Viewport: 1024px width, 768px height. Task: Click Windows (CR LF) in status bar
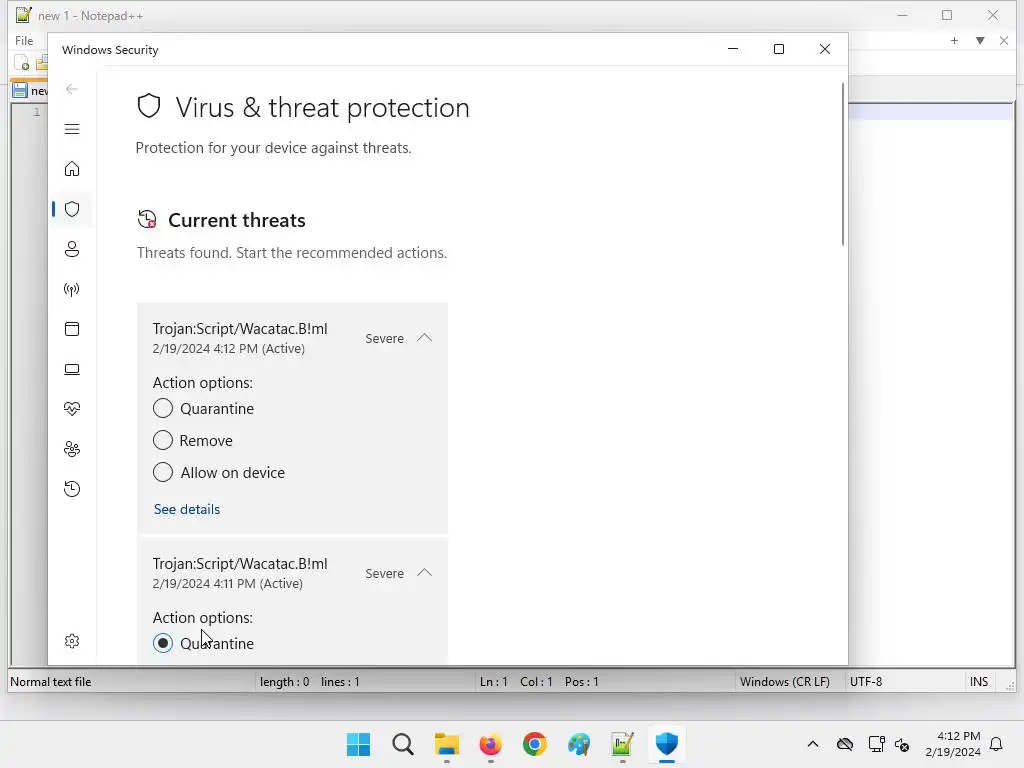[784, 682]
